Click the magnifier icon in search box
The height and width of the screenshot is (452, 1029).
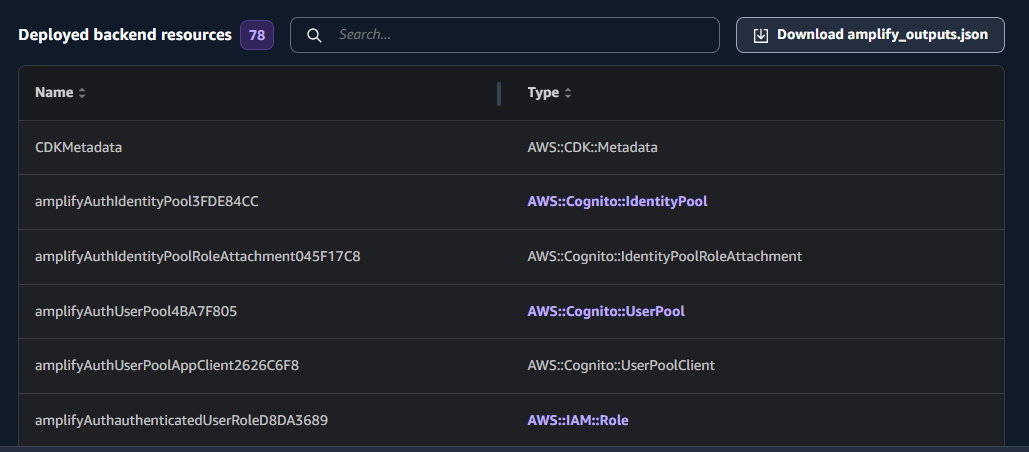(314, 35)
